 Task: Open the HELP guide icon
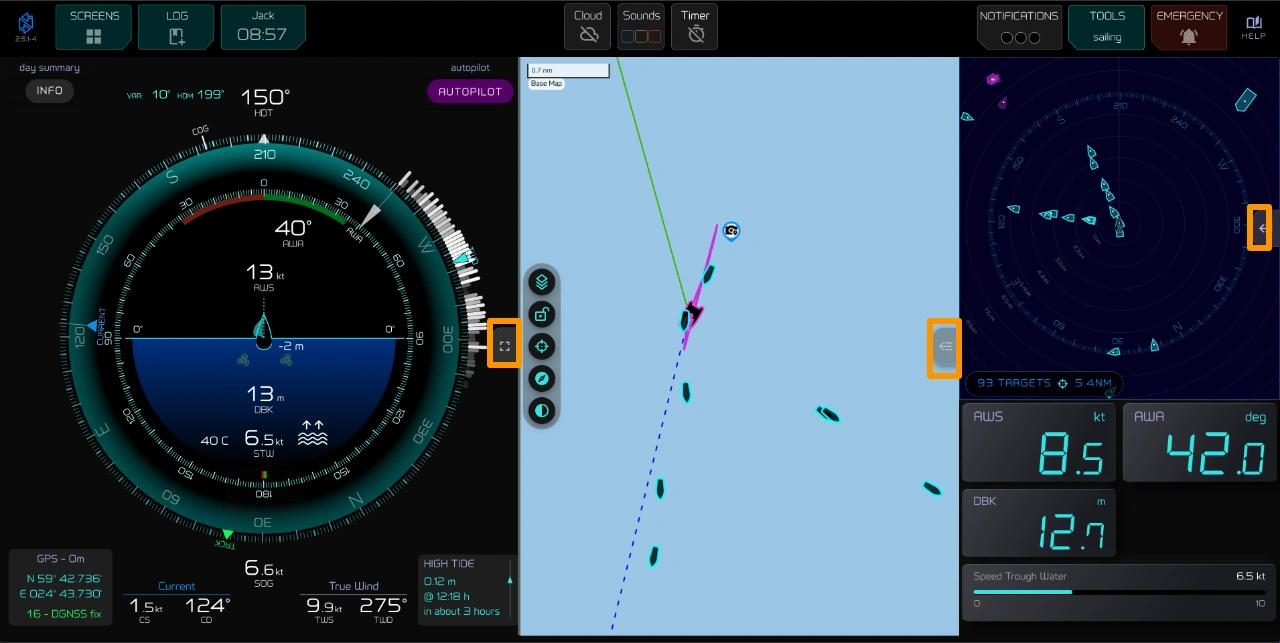click(1253, 27)
